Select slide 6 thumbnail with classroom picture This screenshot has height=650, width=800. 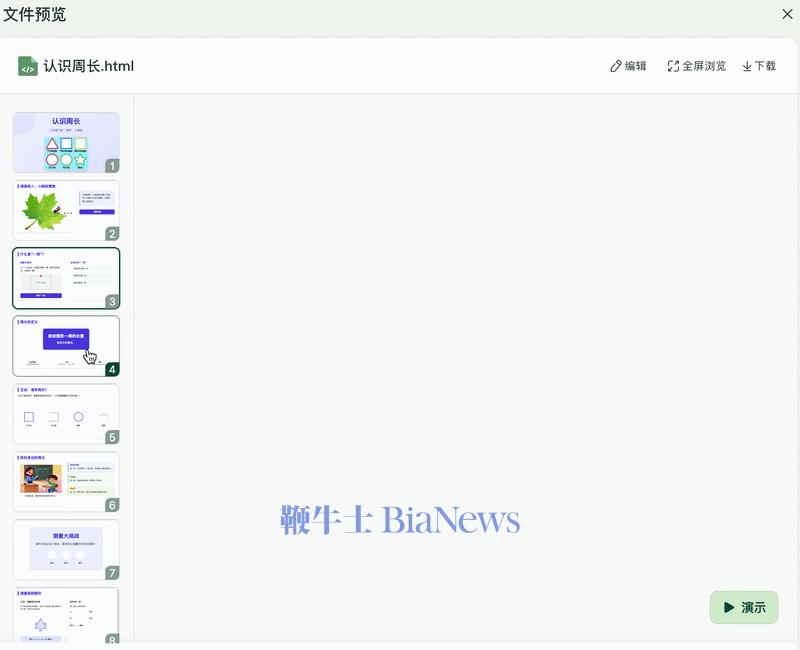[66, 482]
